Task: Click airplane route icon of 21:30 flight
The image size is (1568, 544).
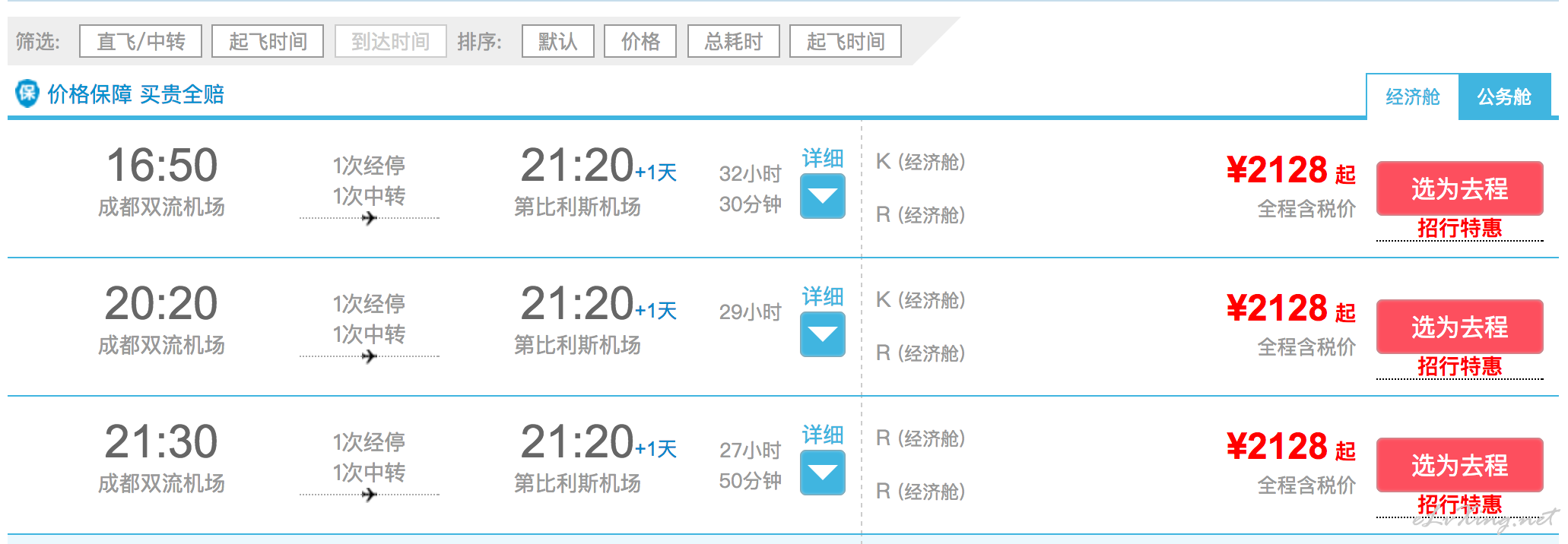Action: tap(370, 495)
